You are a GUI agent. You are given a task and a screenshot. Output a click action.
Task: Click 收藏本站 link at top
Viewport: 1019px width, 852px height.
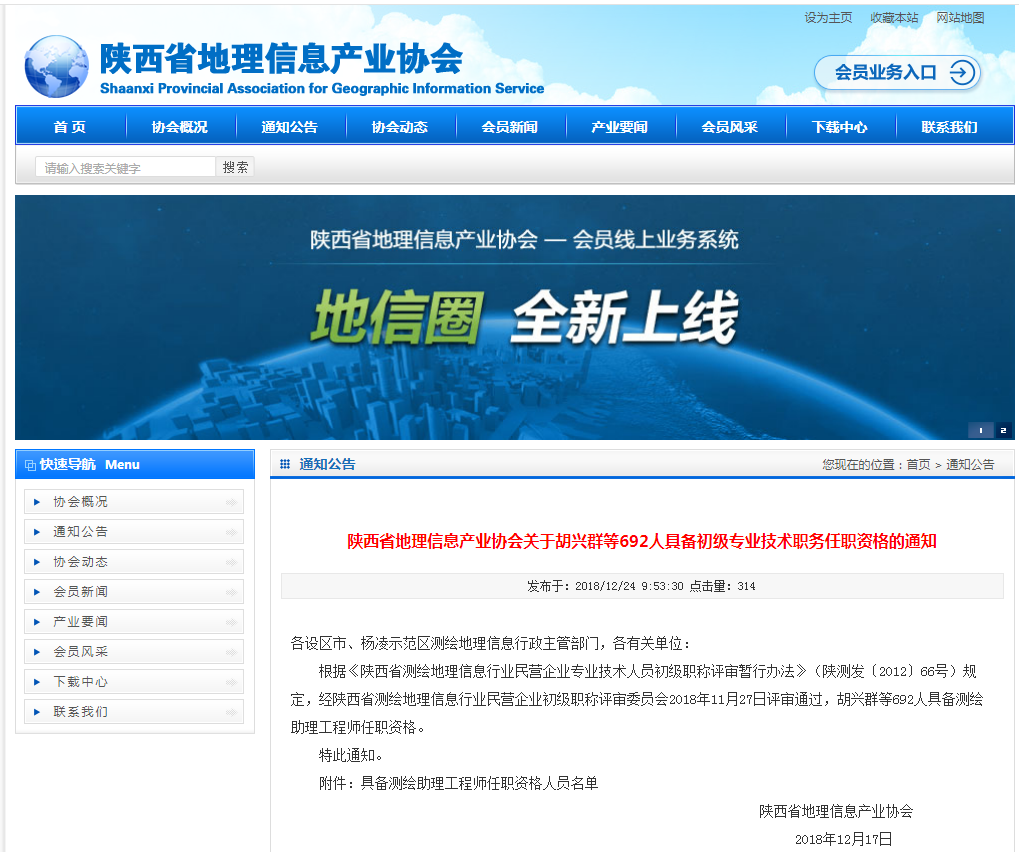(x=894, y=18)
